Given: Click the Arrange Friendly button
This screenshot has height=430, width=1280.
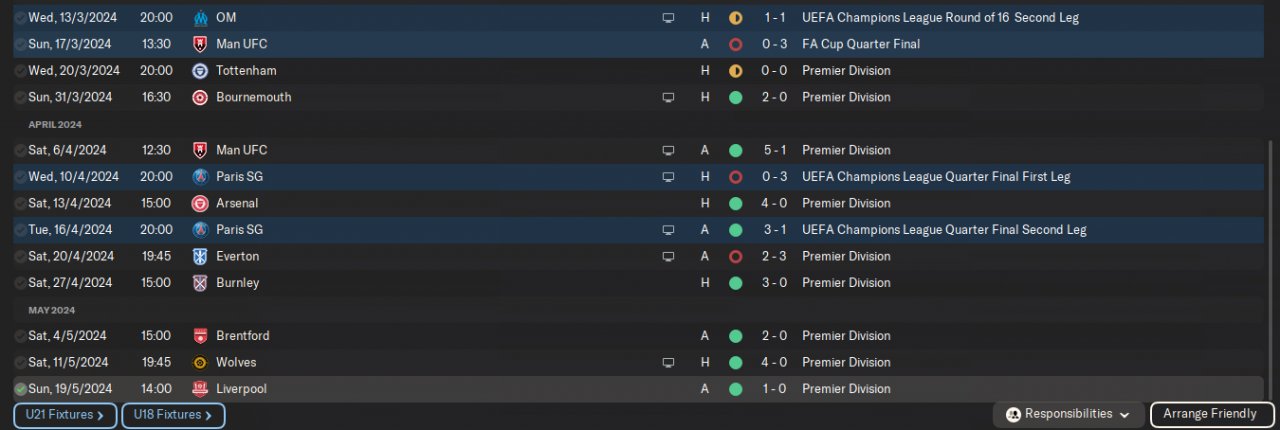Looking at the screenshot, I should (1212, 414).
